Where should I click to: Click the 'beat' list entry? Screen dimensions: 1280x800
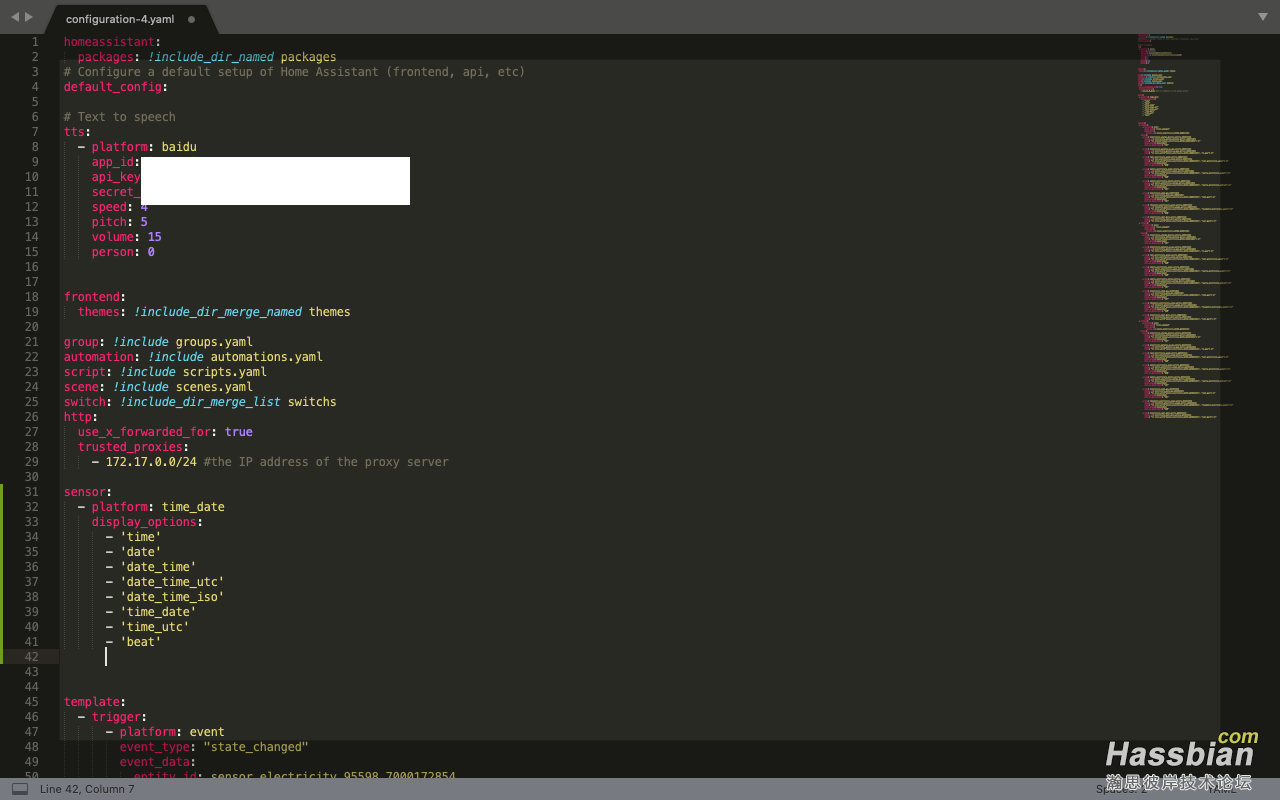tap(140, 642)
